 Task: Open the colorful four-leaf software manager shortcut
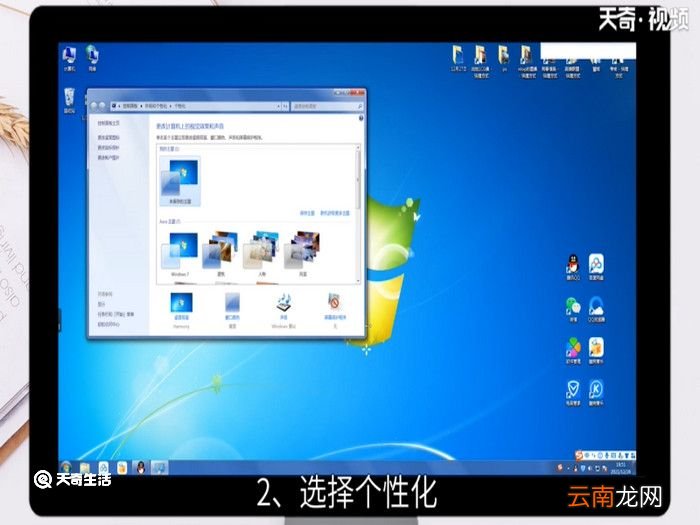[573, 351]
